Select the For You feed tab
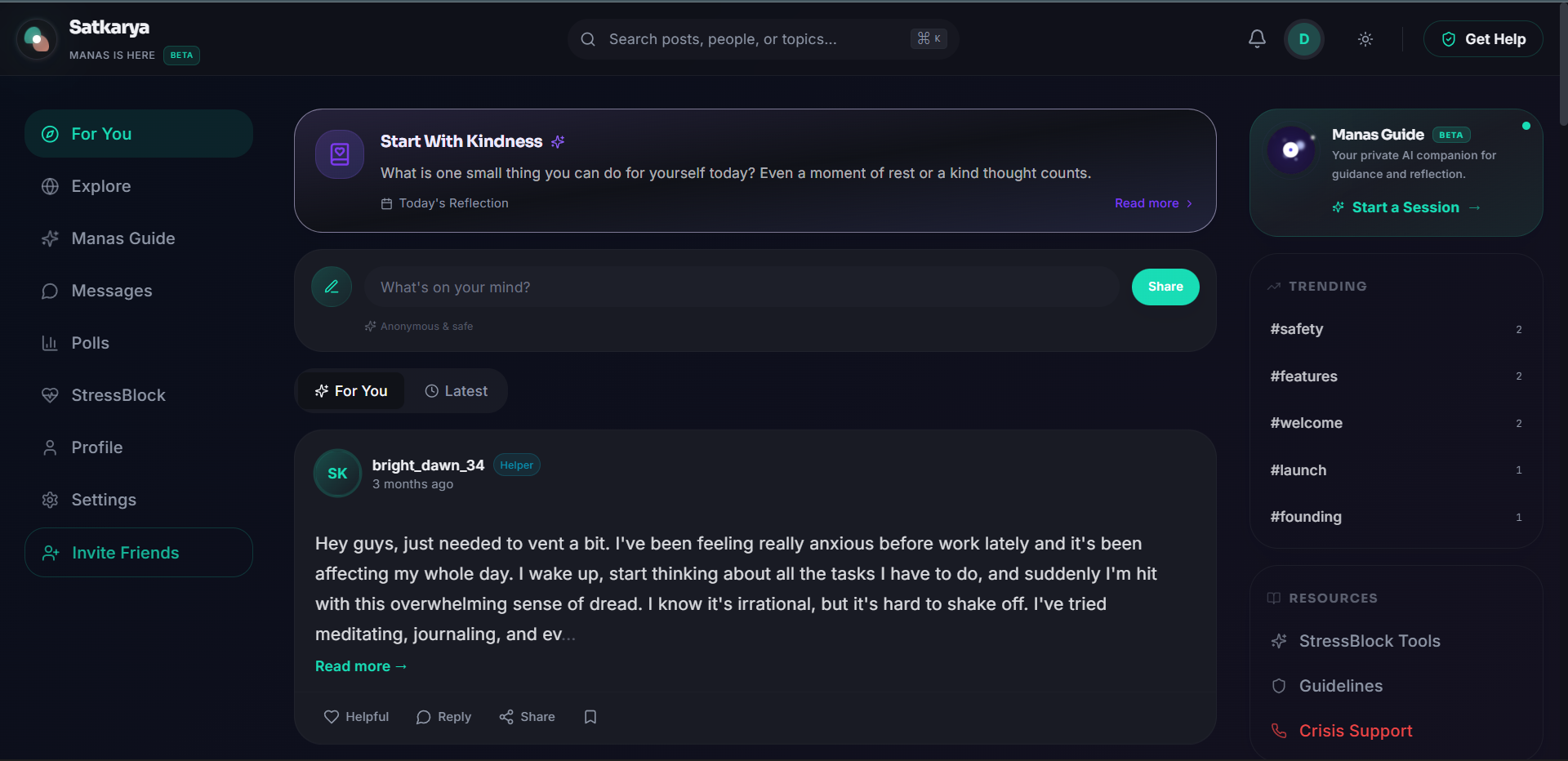The width and height of the screenshot is (1568, 761). tap(351, 391)
